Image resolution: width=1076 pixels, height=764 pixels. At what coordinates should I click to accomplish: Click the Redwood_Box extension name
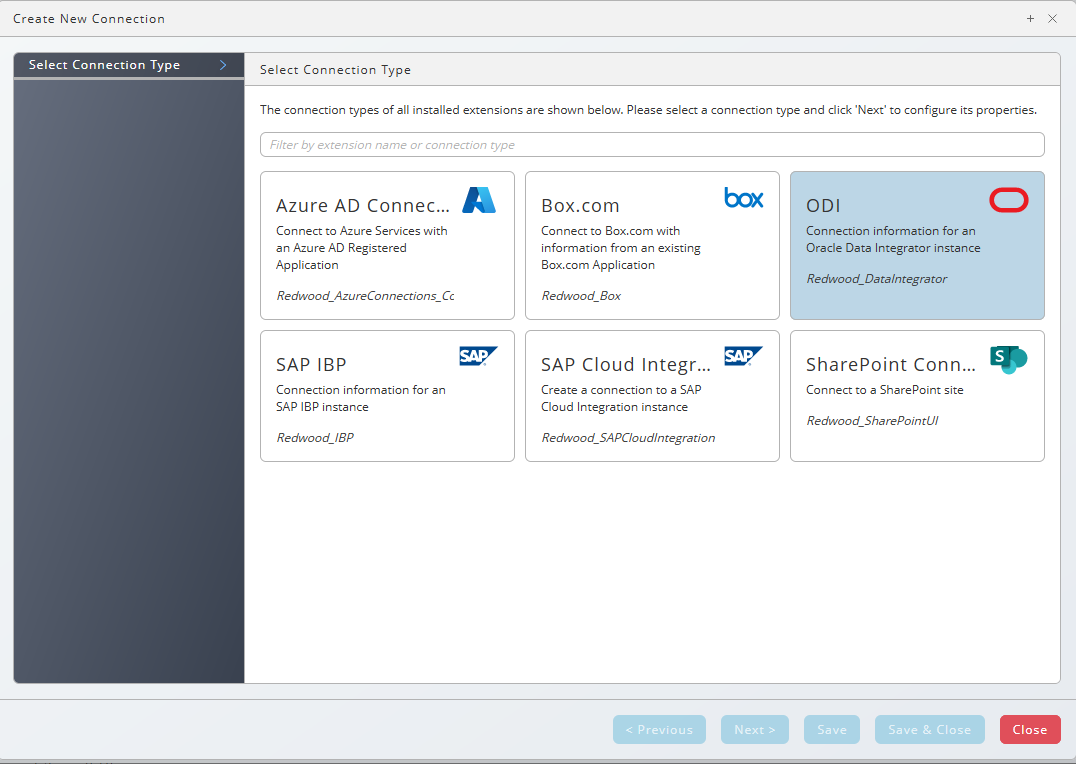[581, 296]
